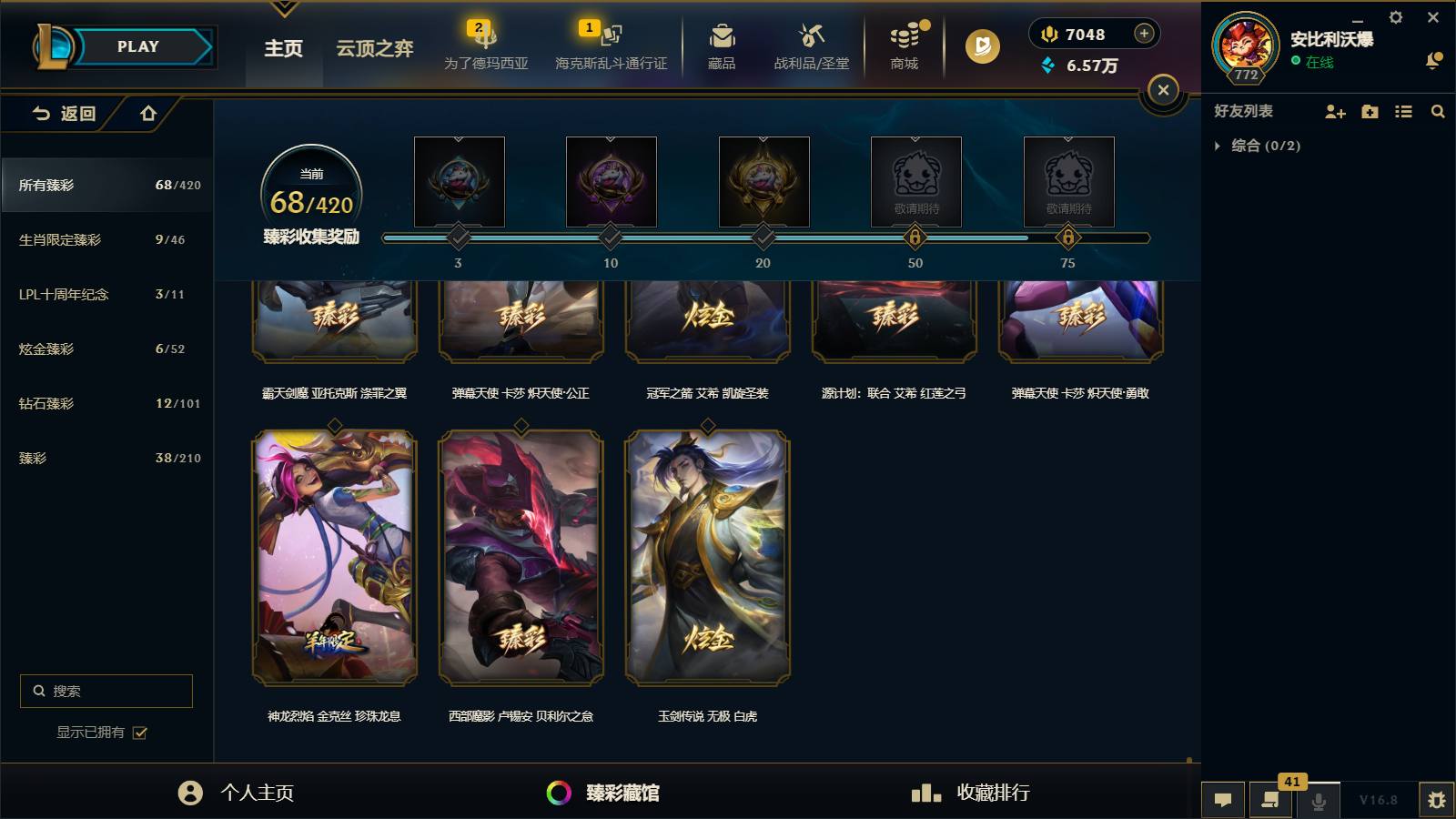Click the 搜索 search field
The width and height of the screenshot is (1456, 819).
click(106, 691)
